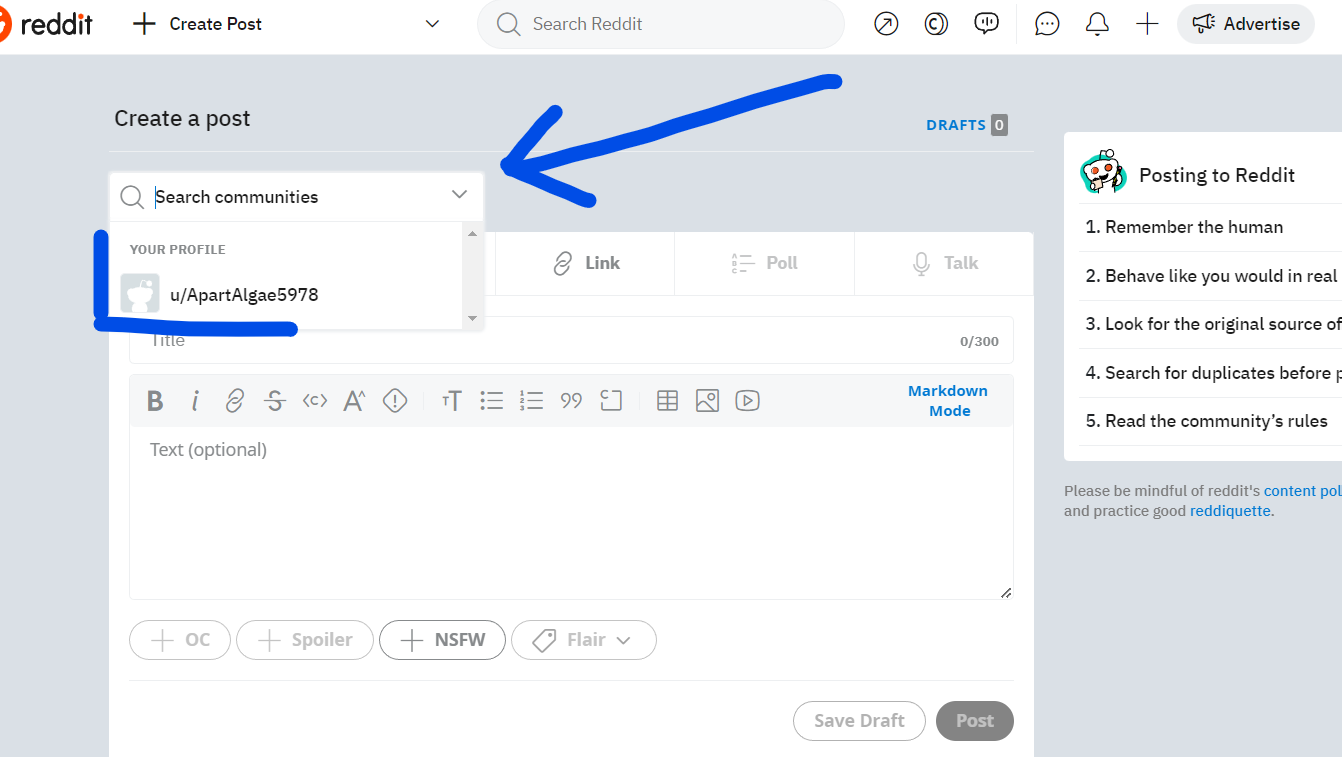The image size is (1342, 757).
Task: Open the Coins icon in header
Action: tap(936, 24)
